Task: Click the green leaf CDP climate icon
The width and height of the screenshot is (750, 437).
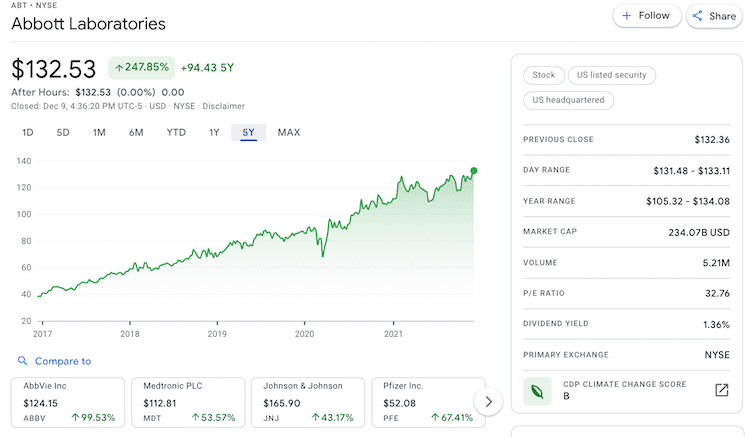Action: [537, 392]
